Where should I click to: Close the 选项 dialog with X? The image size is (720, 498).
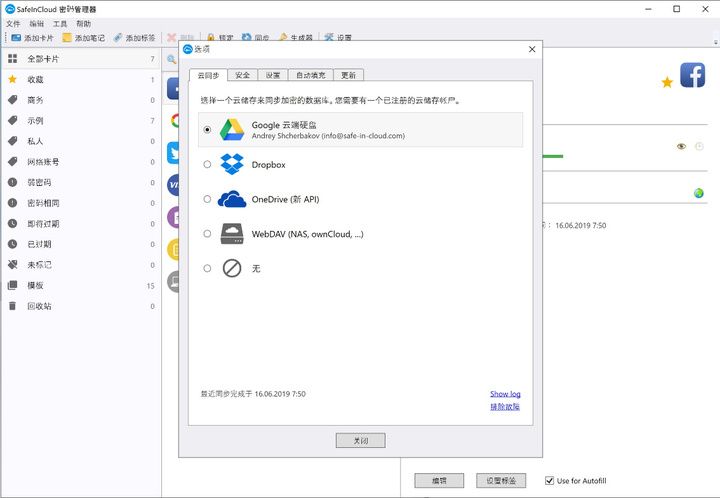[x=532, y=49]
